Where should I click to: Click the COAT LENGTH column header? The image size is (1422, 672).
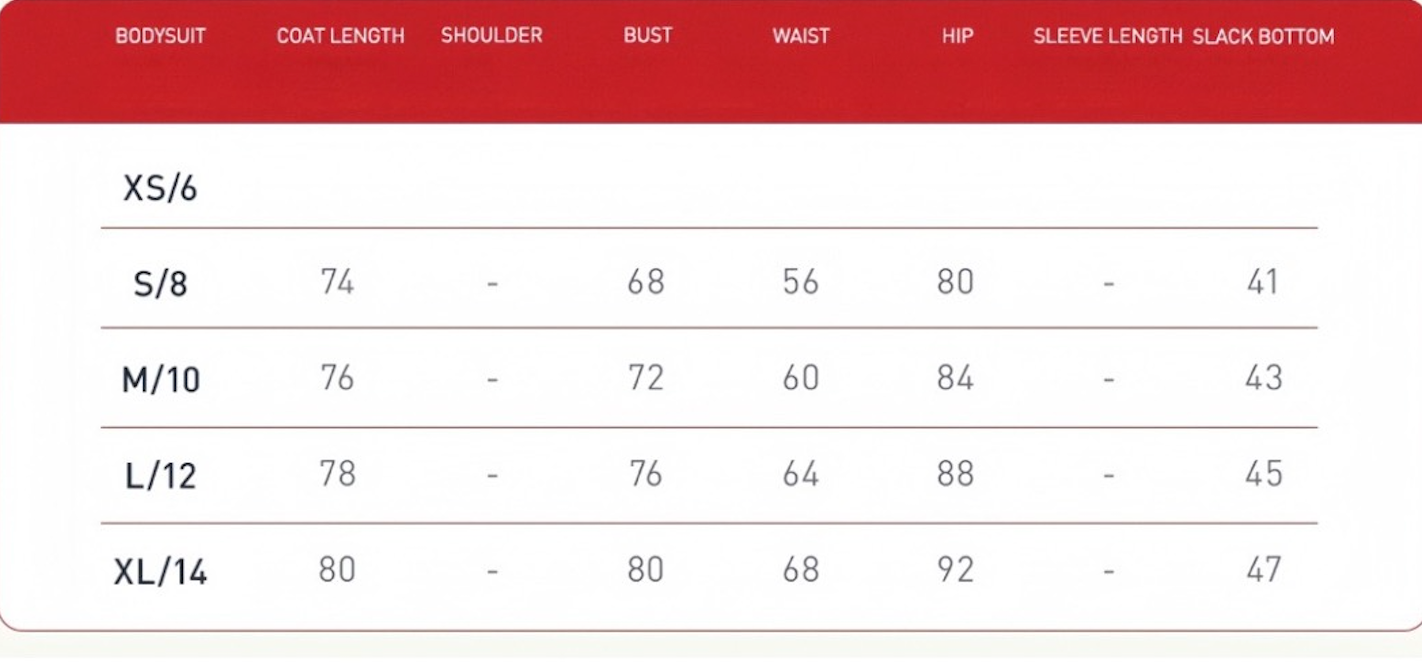pyautogui.click(x=341, y=36)
